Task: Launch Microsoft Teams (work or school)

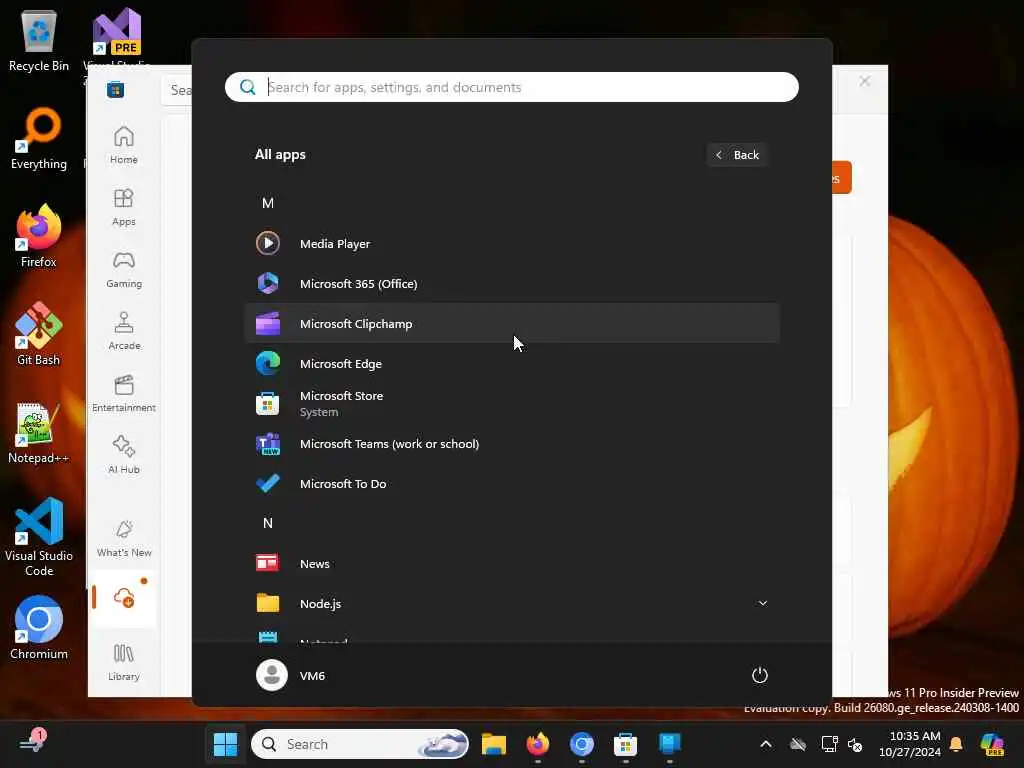Action: click(511, 443)
